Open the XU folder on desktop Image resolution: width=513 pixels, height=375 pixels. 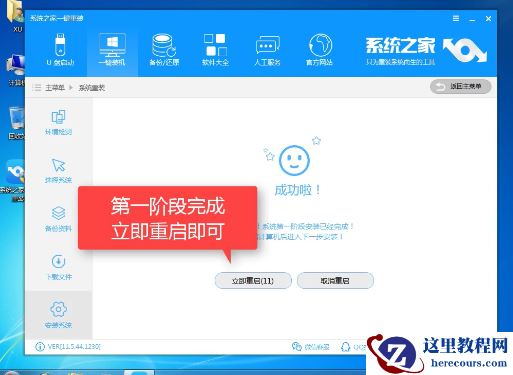16,17
